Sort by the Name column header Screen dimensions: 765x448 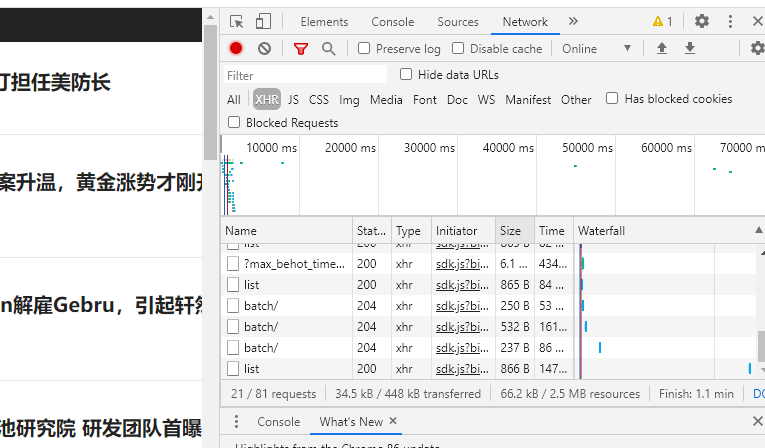286,230
